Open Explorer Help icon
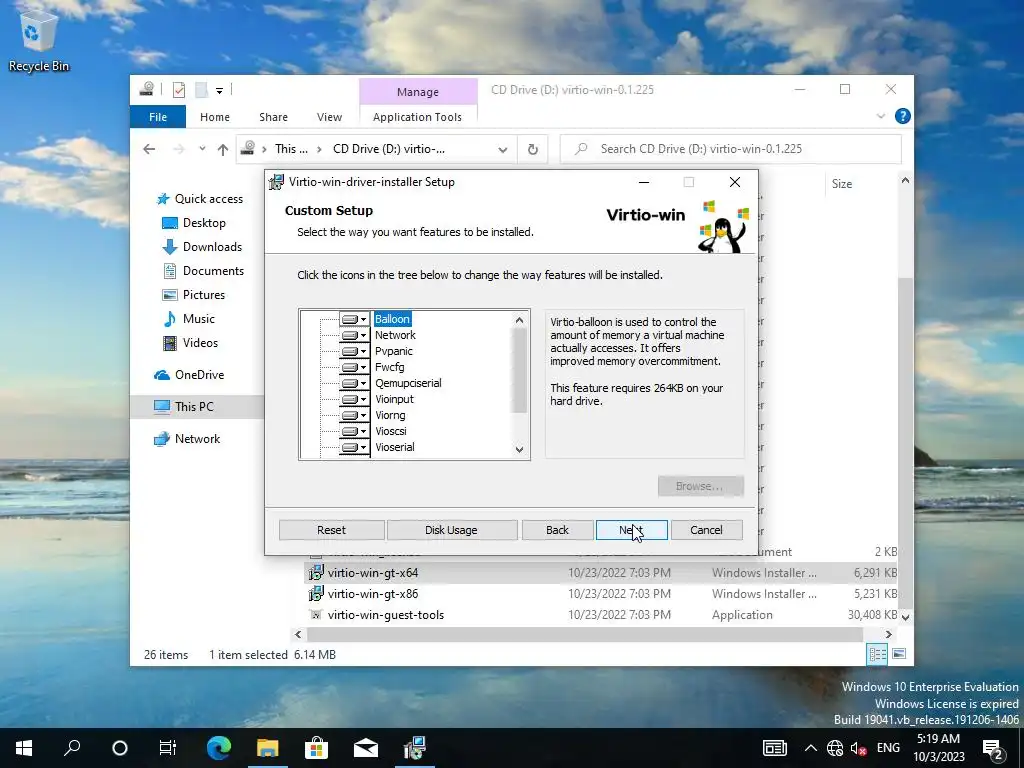The image size is (1024, 768). (x=903, y=116)
